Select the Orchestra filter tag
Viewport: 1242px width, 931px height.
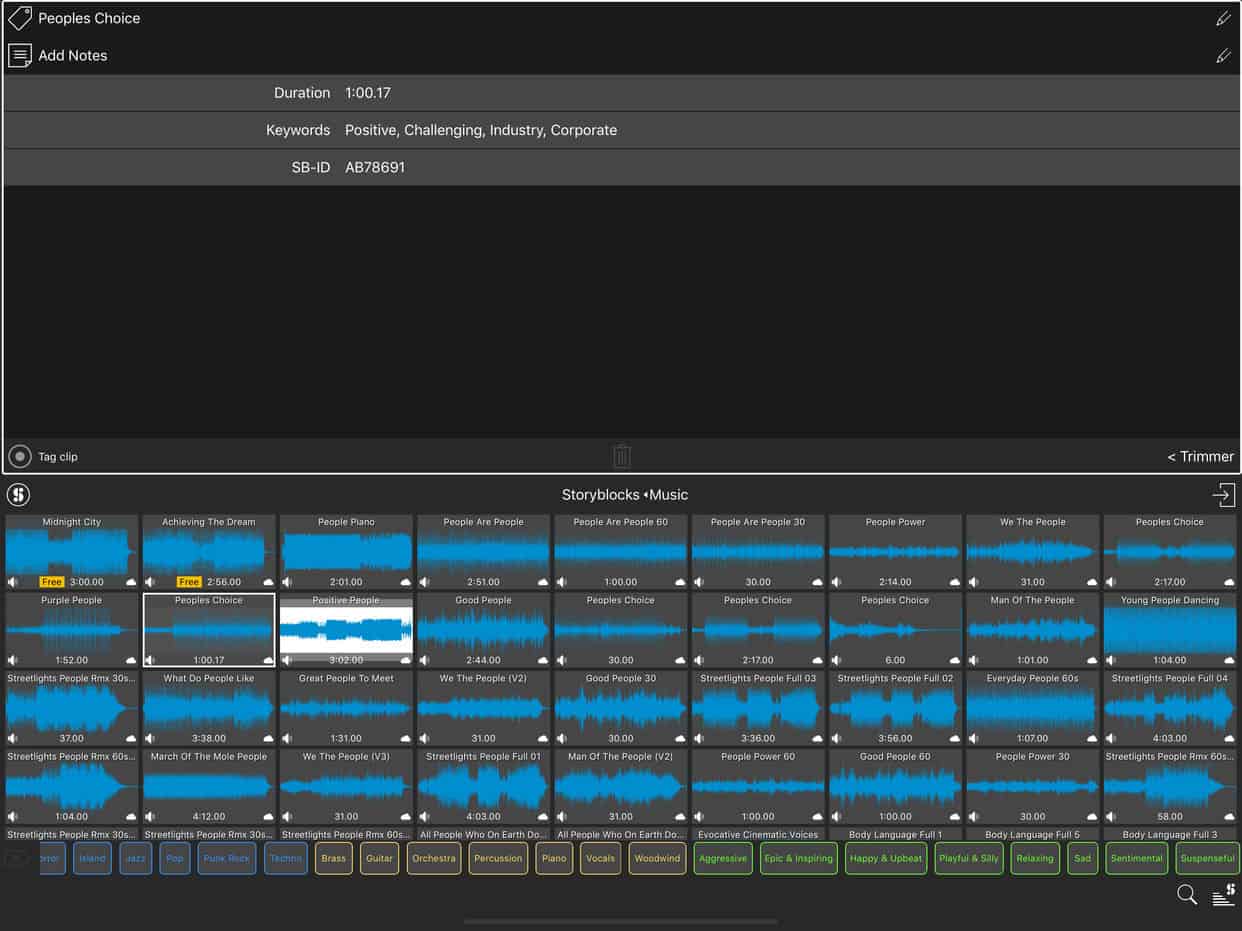[x=434, y=858]
